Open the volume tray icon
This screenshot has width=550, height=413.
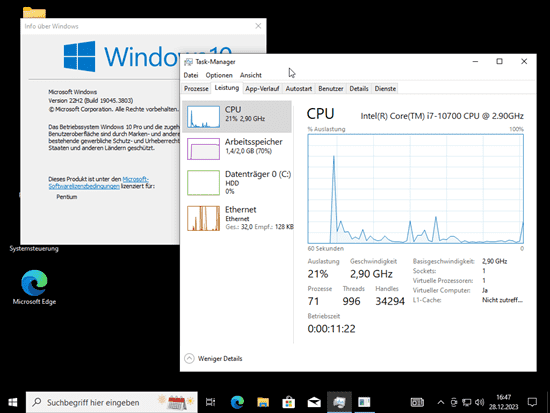[x=479, y=402]
